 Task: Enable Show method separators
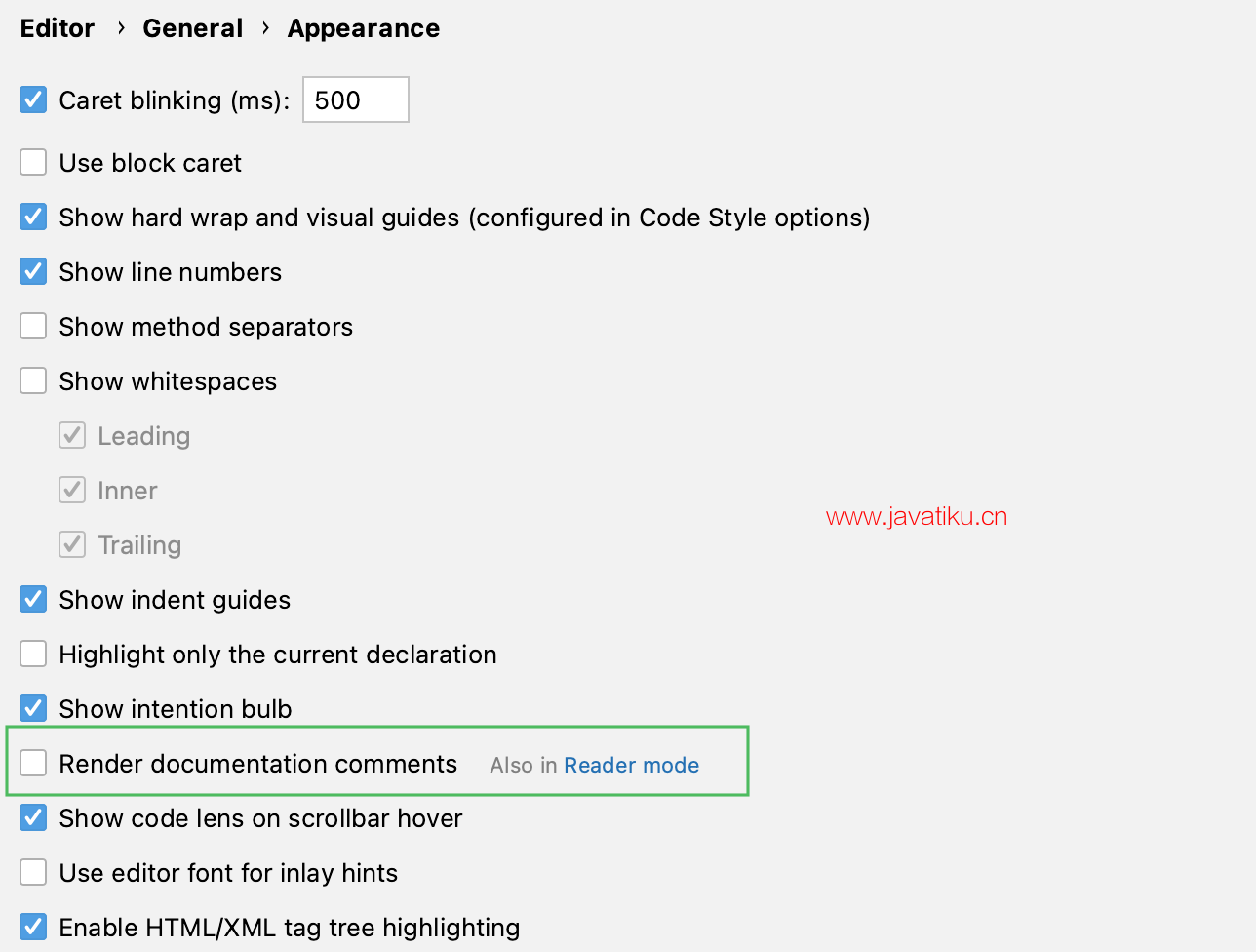[x=33, y=326]
